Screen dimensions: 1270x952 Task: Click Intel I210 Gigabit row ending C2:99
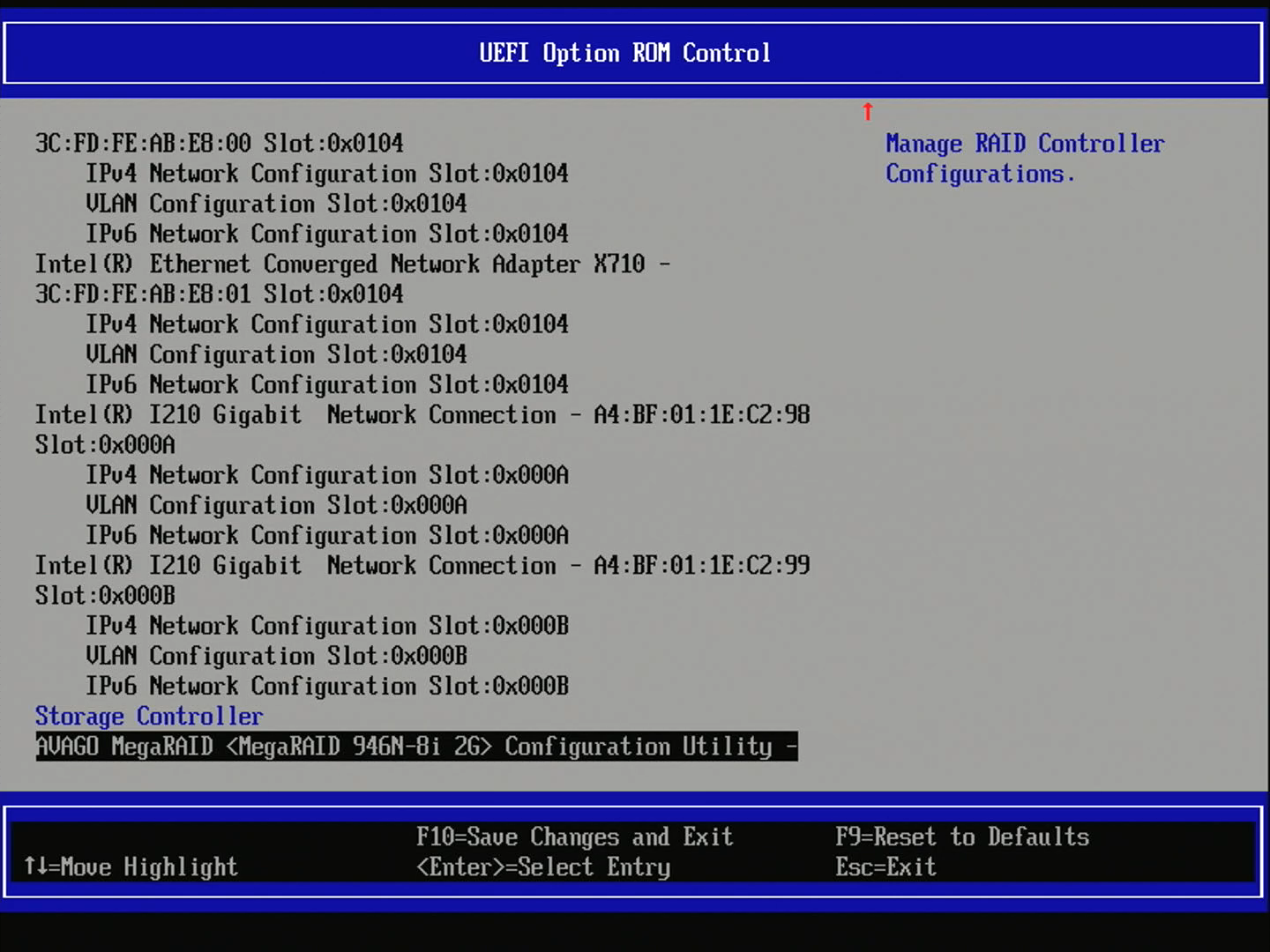point(422,565)
